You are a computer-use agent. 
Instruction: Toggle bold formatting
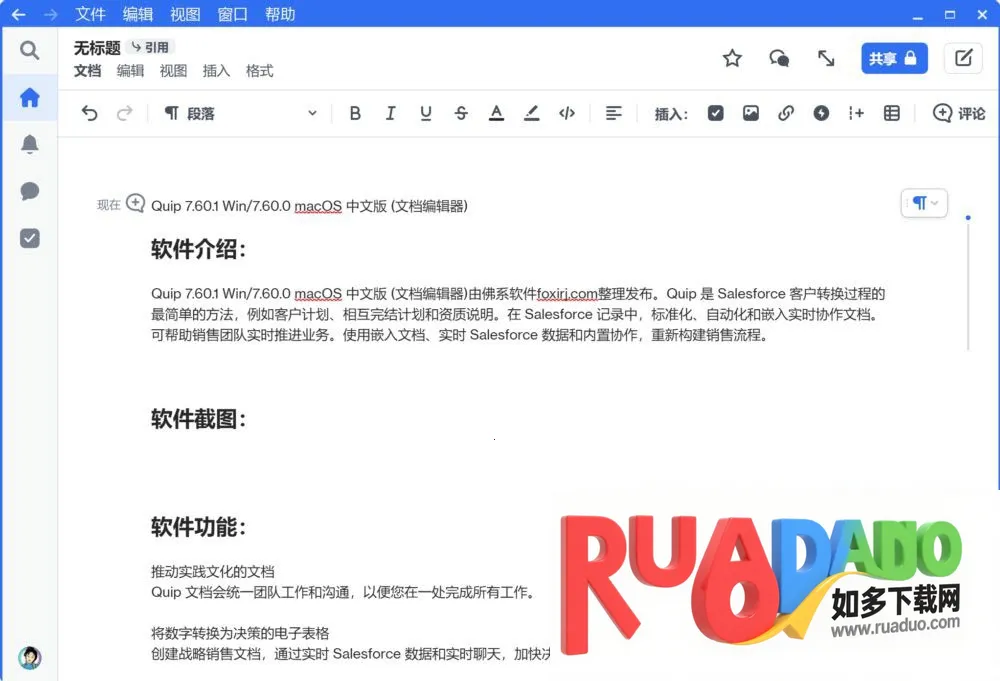[x=355, y=113]
